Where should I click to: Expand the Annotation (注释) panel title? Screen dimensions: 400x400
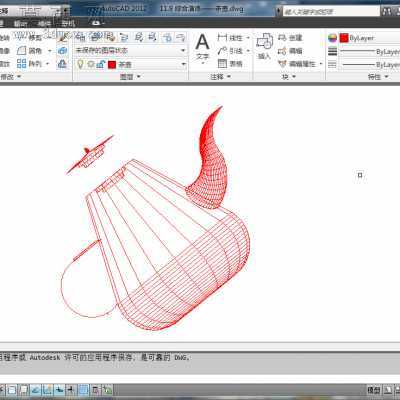pyautogui.click(x=220, y=77)
